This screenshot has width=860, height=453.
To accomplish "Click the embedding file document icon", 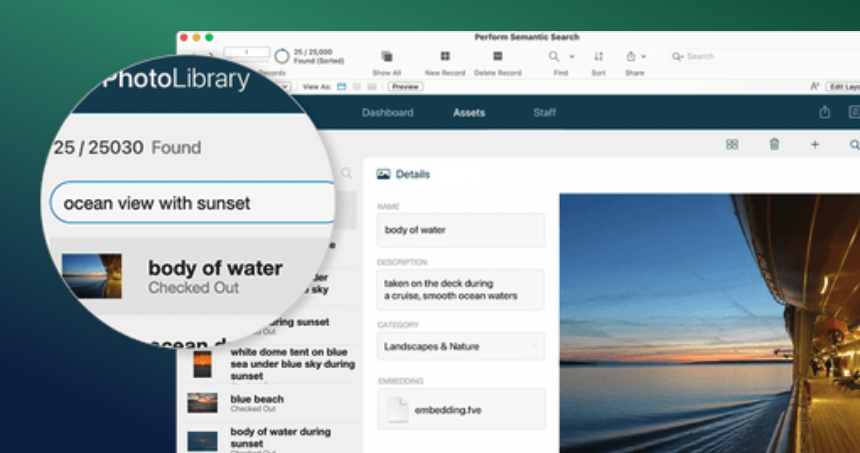I will point(398,410).
